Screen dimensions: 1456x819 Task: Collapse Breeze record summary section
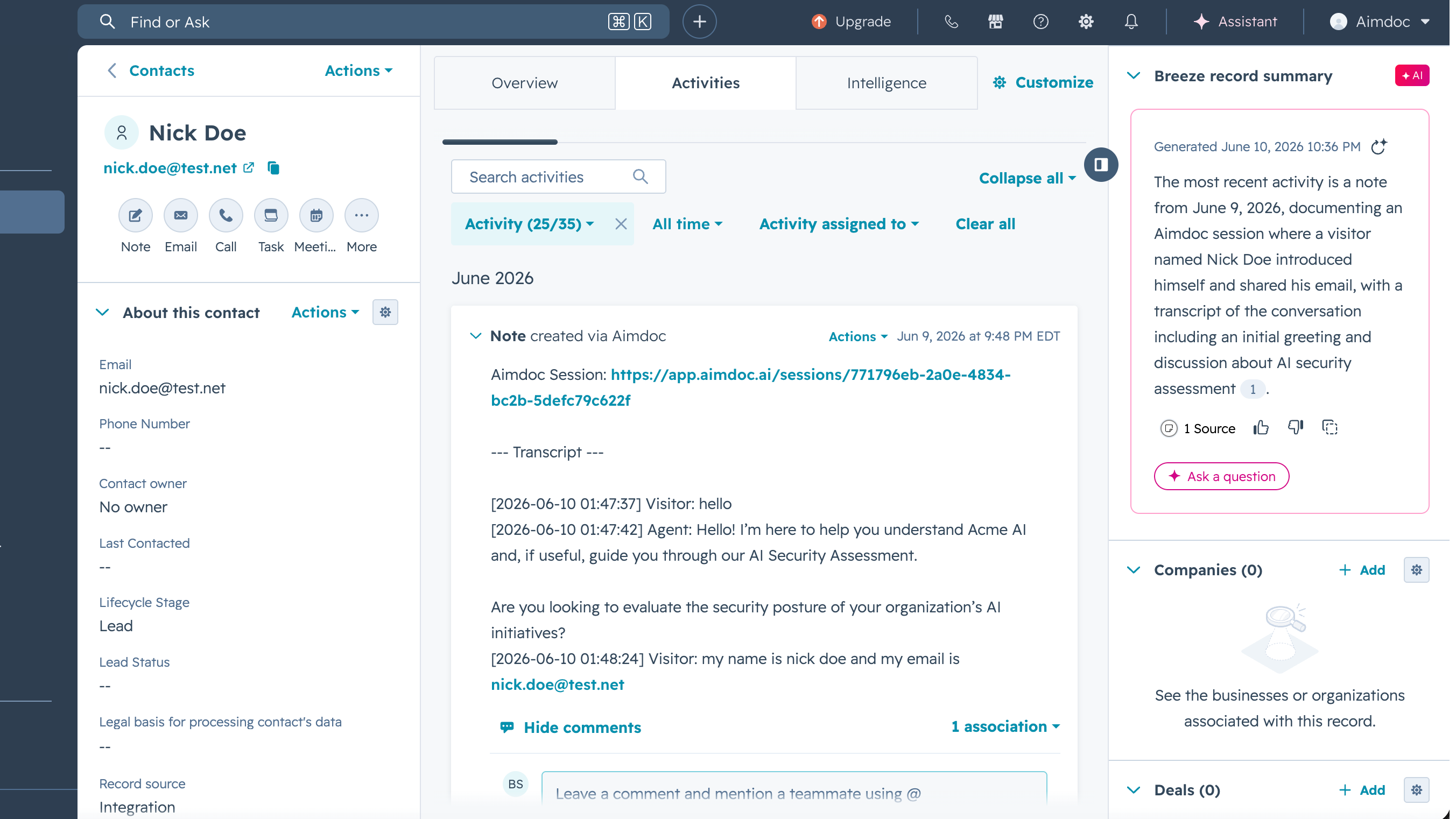pos(1133,76)
